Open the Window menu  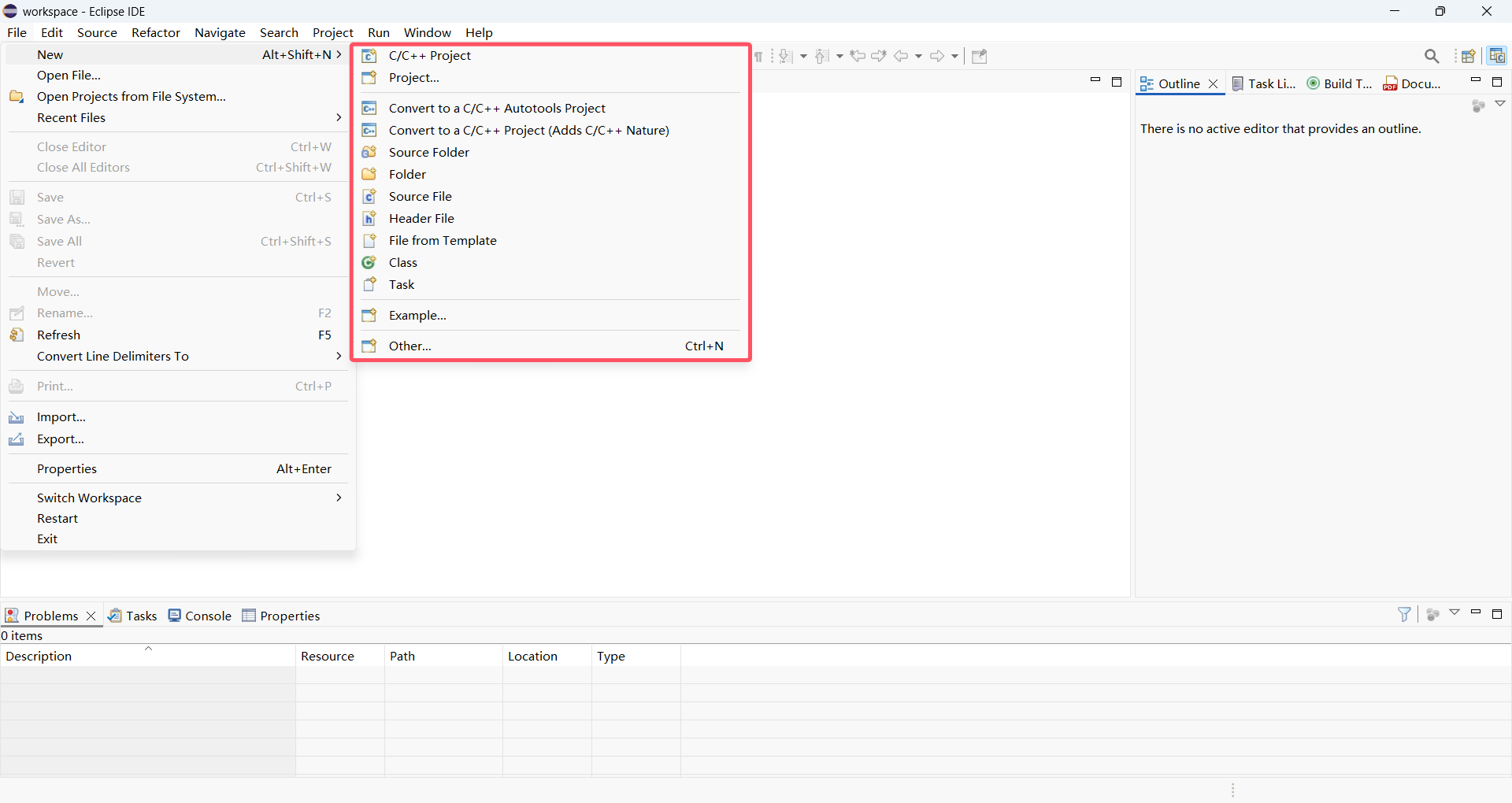427,32
